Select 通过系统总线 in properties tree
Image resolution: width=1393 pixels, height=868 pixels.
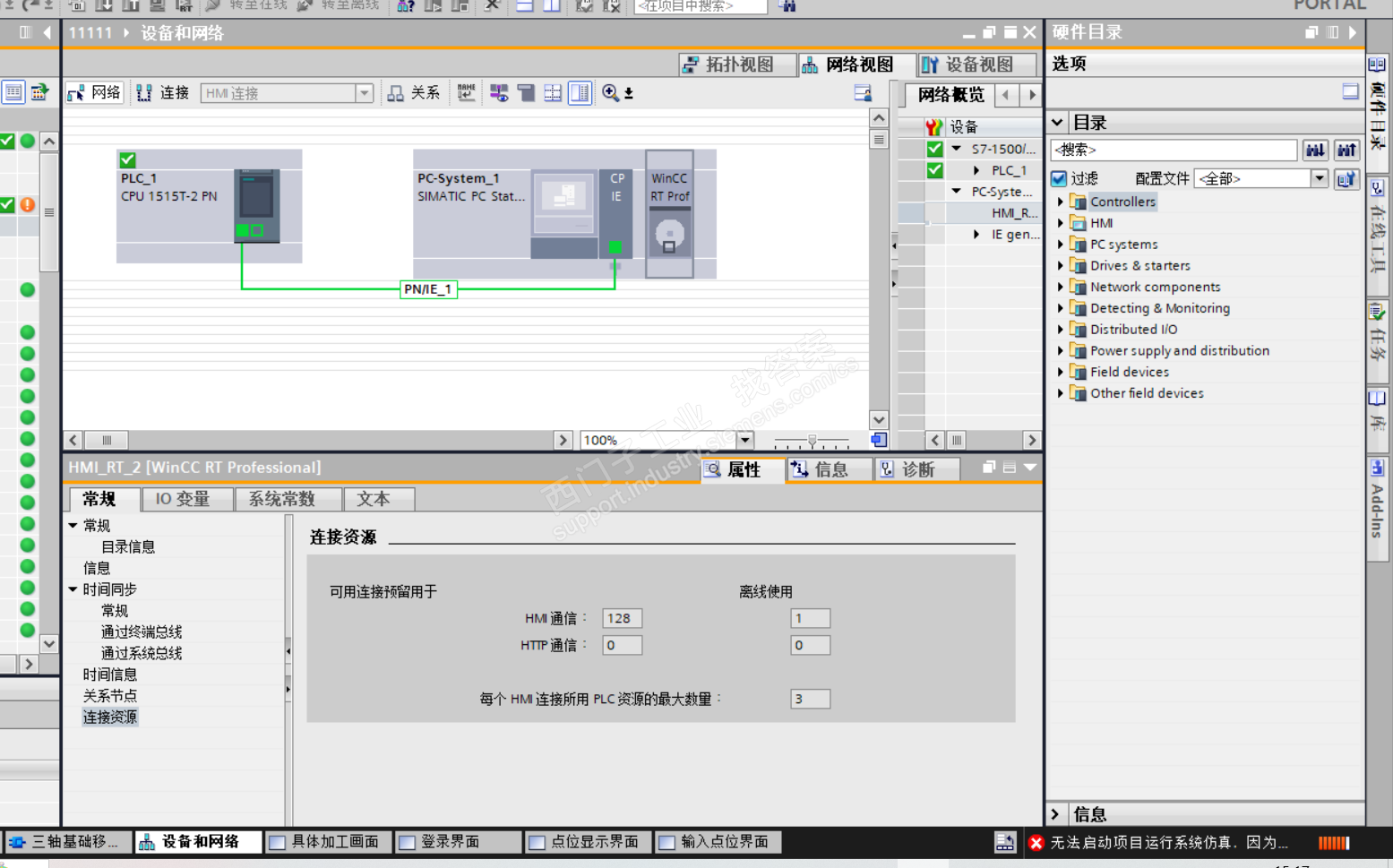(x=142, y=653)
